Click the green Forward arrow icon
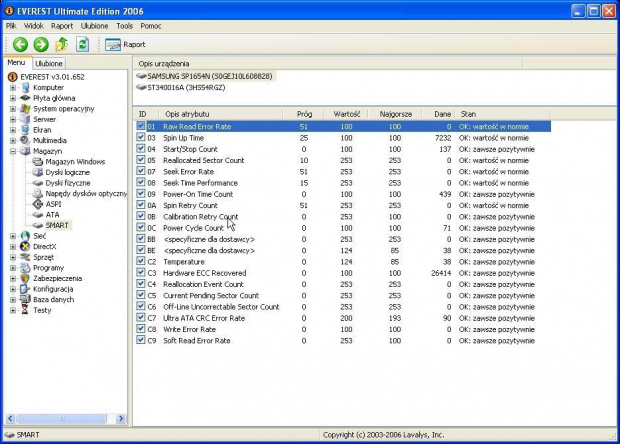620x444 pixels. click(41, 44)
